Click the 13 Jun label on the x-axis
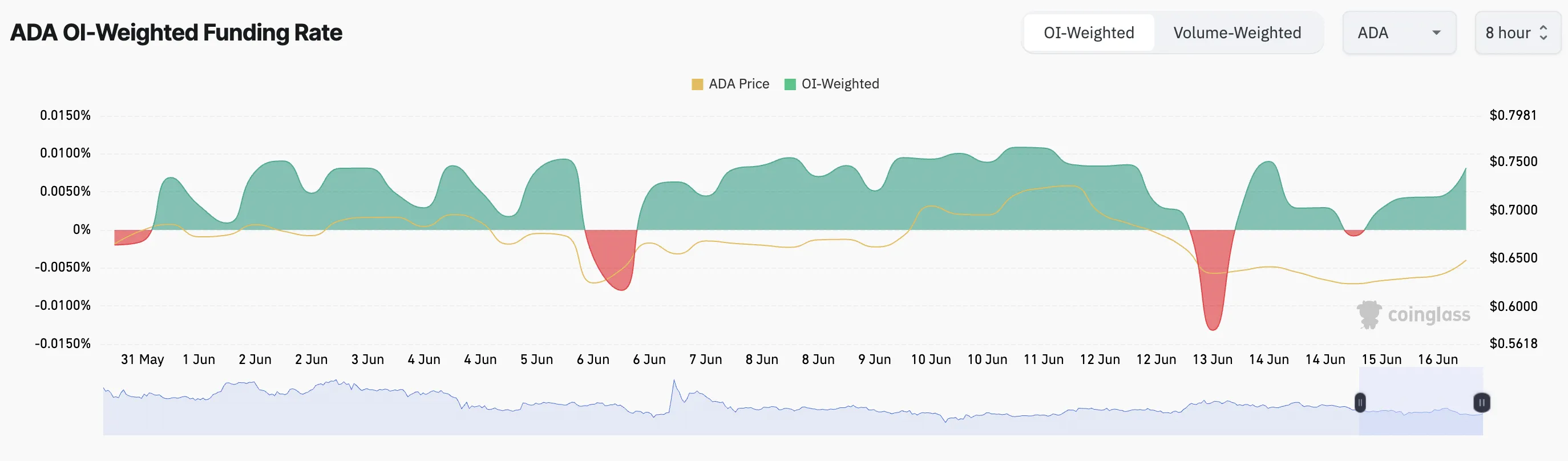This screenshot has width=1568, height=461. click(x=1212, y=359)
